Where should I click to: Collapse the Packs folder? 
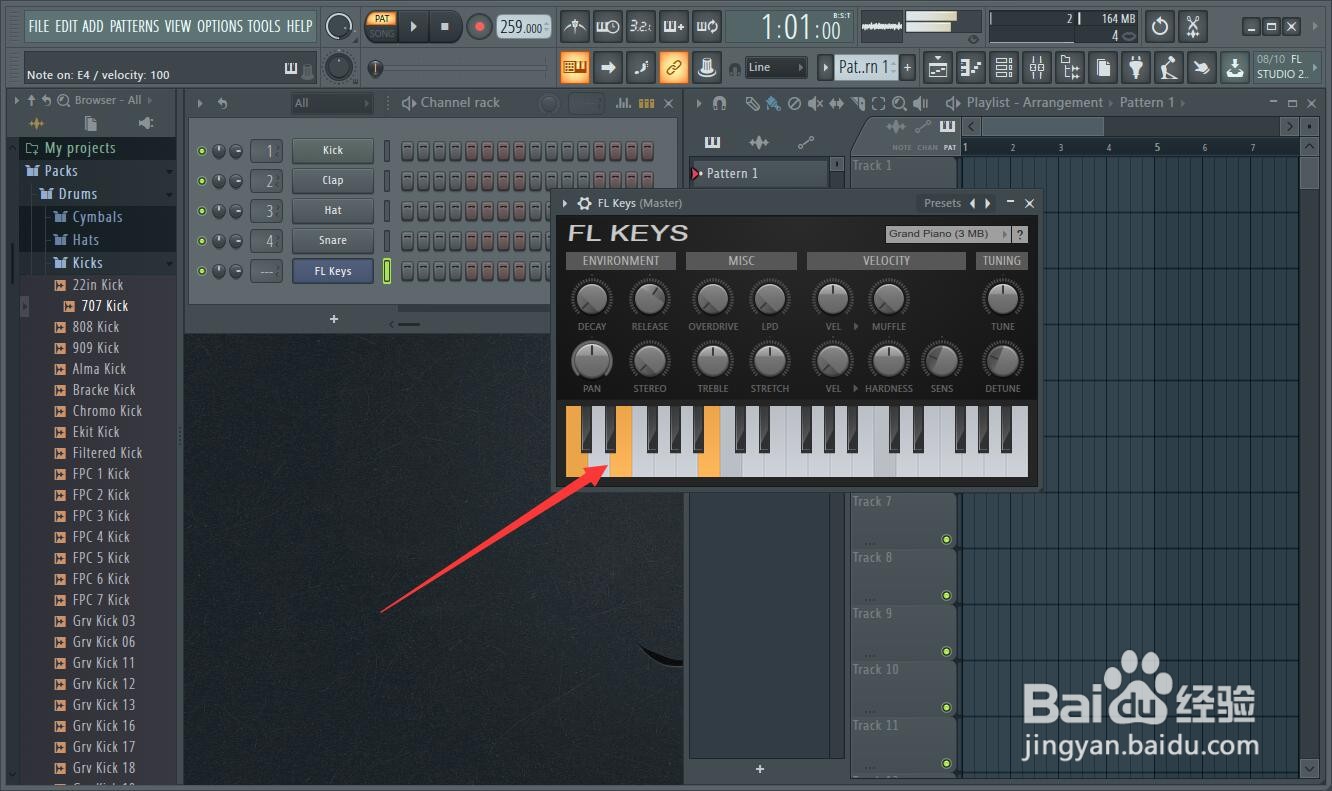pyautogui.click(x=170, y=171)
